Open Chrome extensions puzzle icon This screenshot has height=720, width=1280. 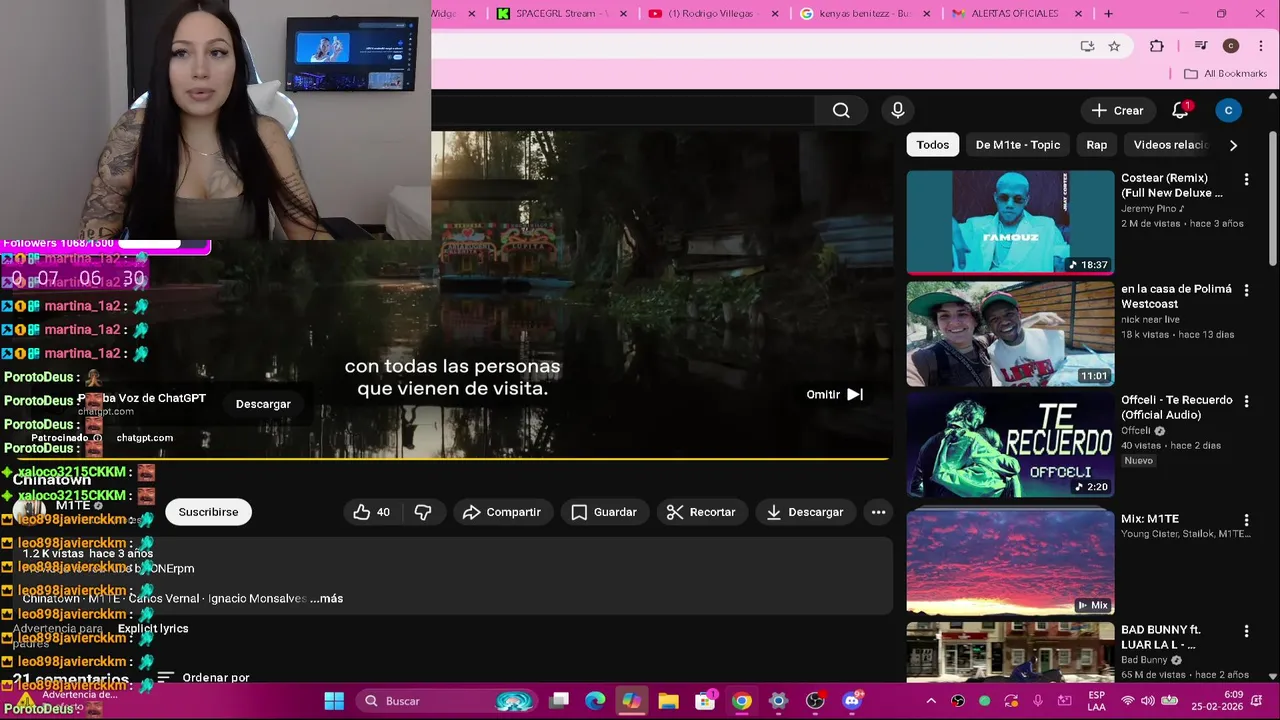pos(1157,46)
